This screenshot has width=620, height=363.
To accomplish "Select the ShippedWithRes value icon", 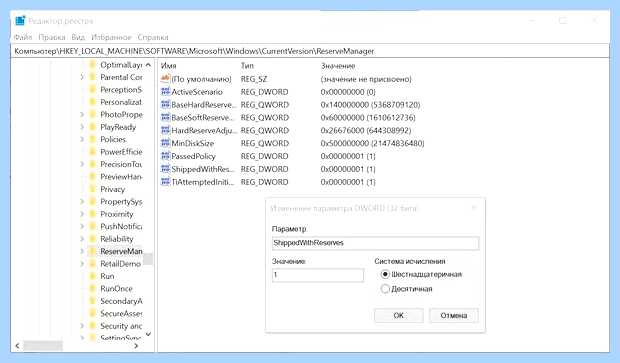I will coord(165,169).
